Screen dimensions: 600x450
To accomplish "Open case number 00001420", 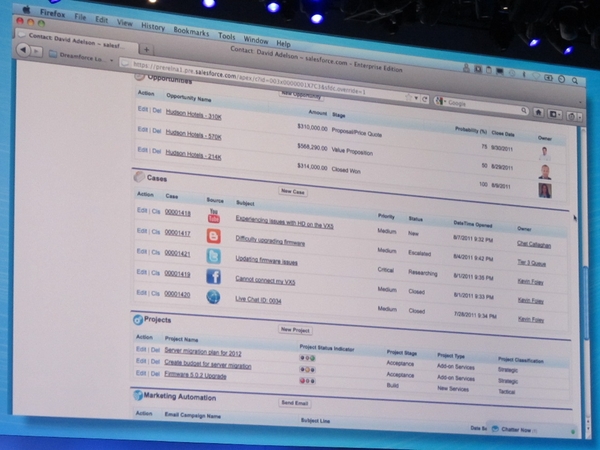I will (x=177, y=294).
